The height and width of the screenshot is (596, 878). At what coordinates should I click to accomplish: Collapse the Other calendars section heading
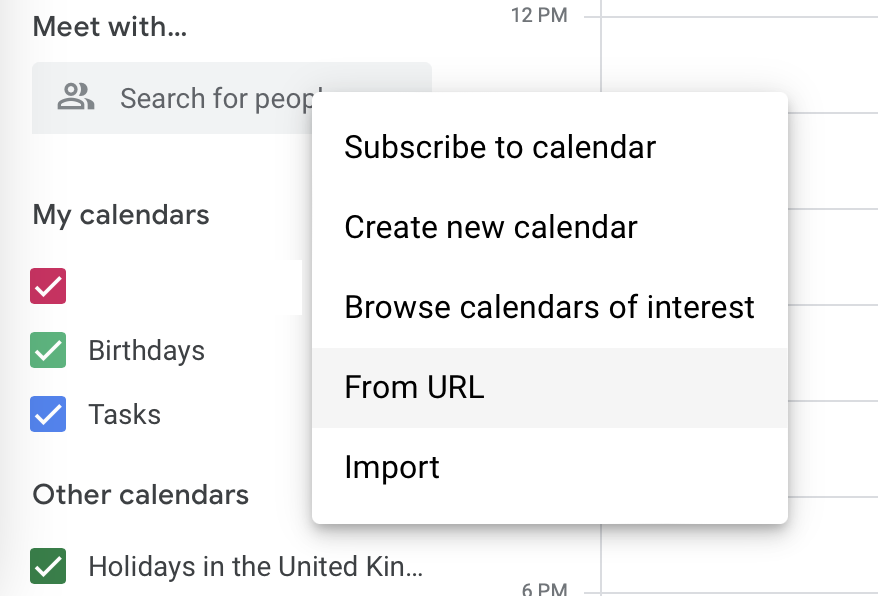[141, 495]
